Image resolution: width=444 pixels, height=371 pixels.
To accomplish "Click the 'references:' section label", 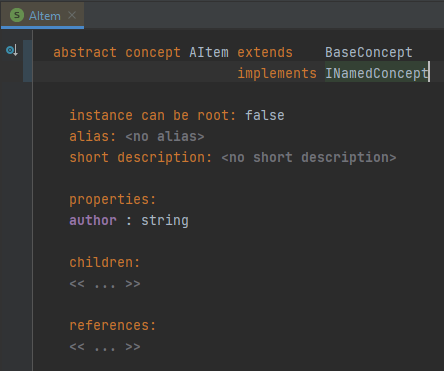I will 113,325.
